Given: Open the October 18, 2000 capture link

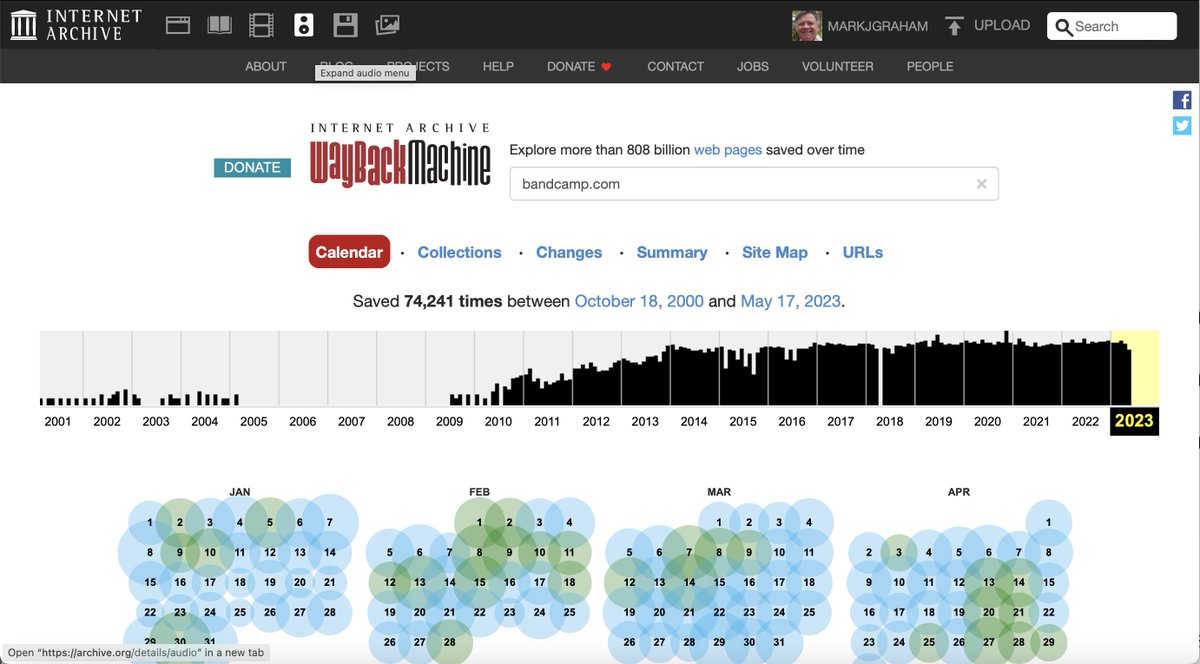Looking at the screenshot, I should [639, 301].
